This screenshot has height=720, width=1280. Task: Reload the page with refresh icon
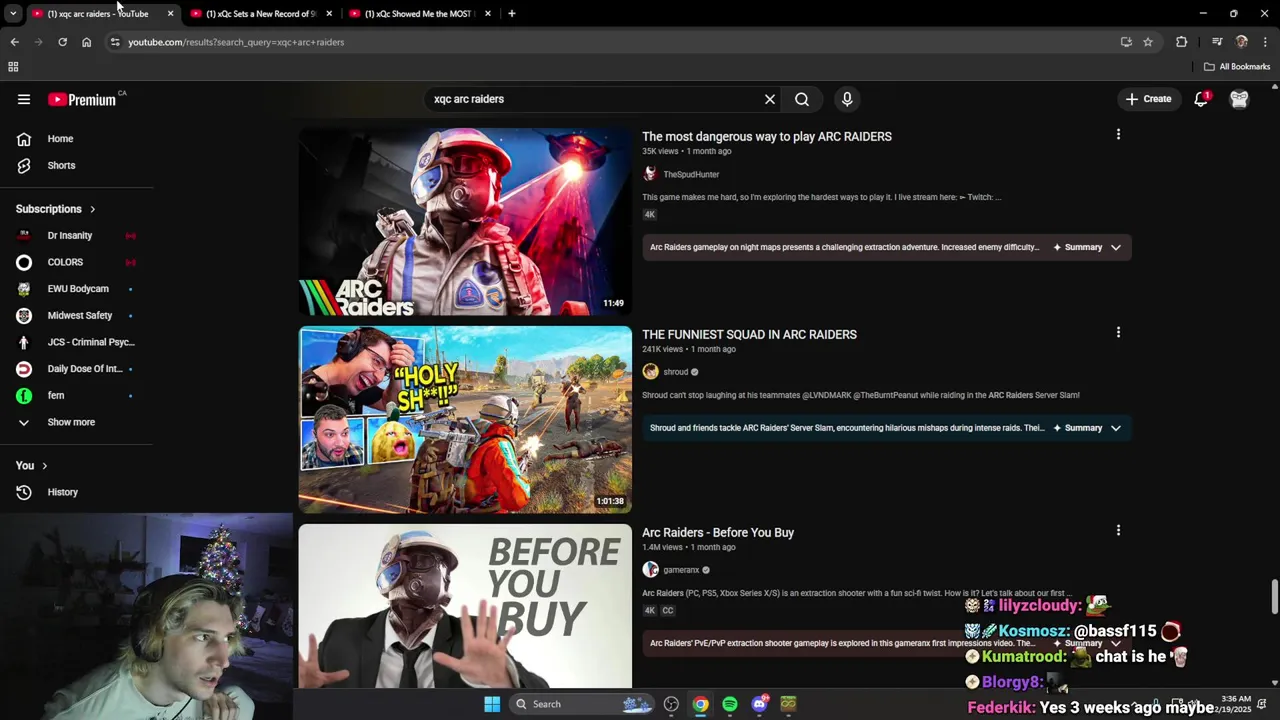pyautogui.click(x=62, y=42)
